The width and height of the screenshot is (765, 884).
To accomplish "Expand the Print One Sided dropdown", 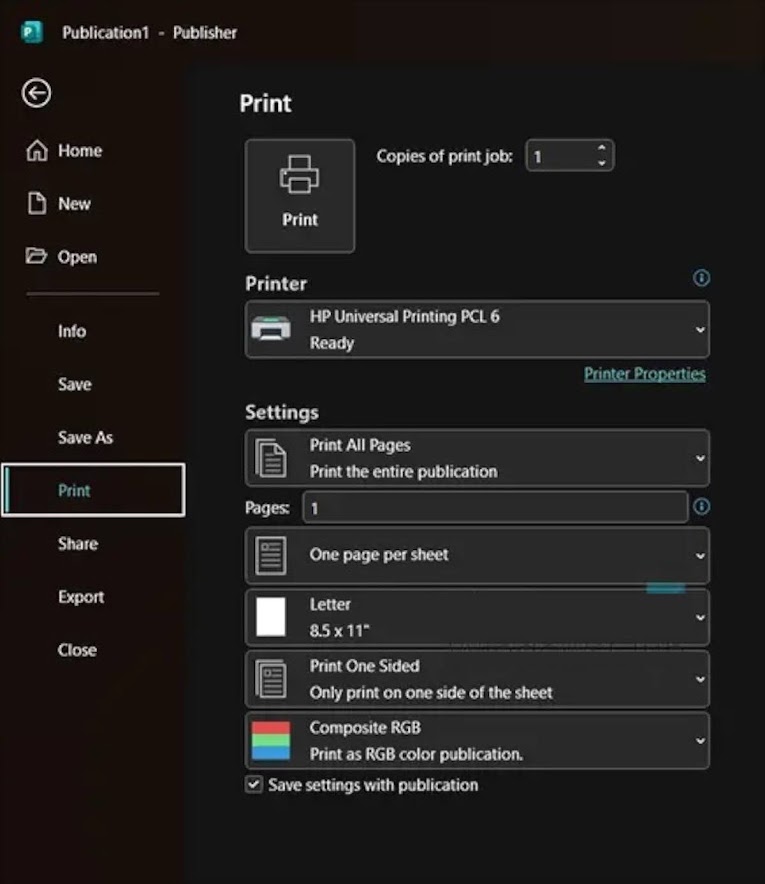I will [477, 679].
